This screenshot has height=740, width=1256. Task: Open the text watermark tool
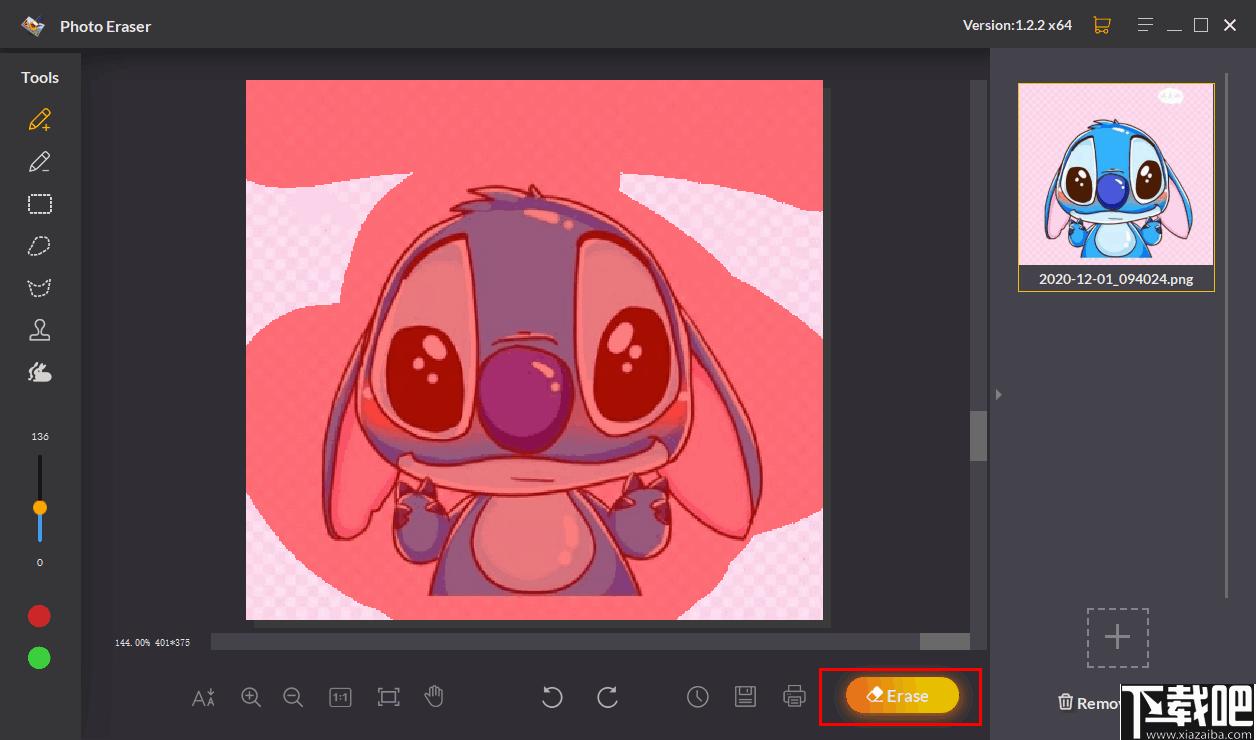(x=203, y=697)
